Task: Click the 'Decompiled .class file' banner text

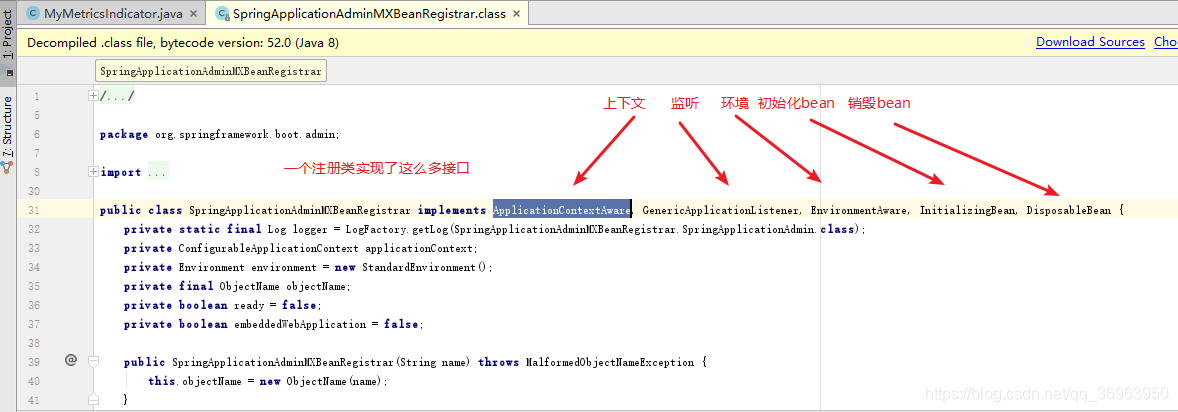Action: tap(183, 43)
